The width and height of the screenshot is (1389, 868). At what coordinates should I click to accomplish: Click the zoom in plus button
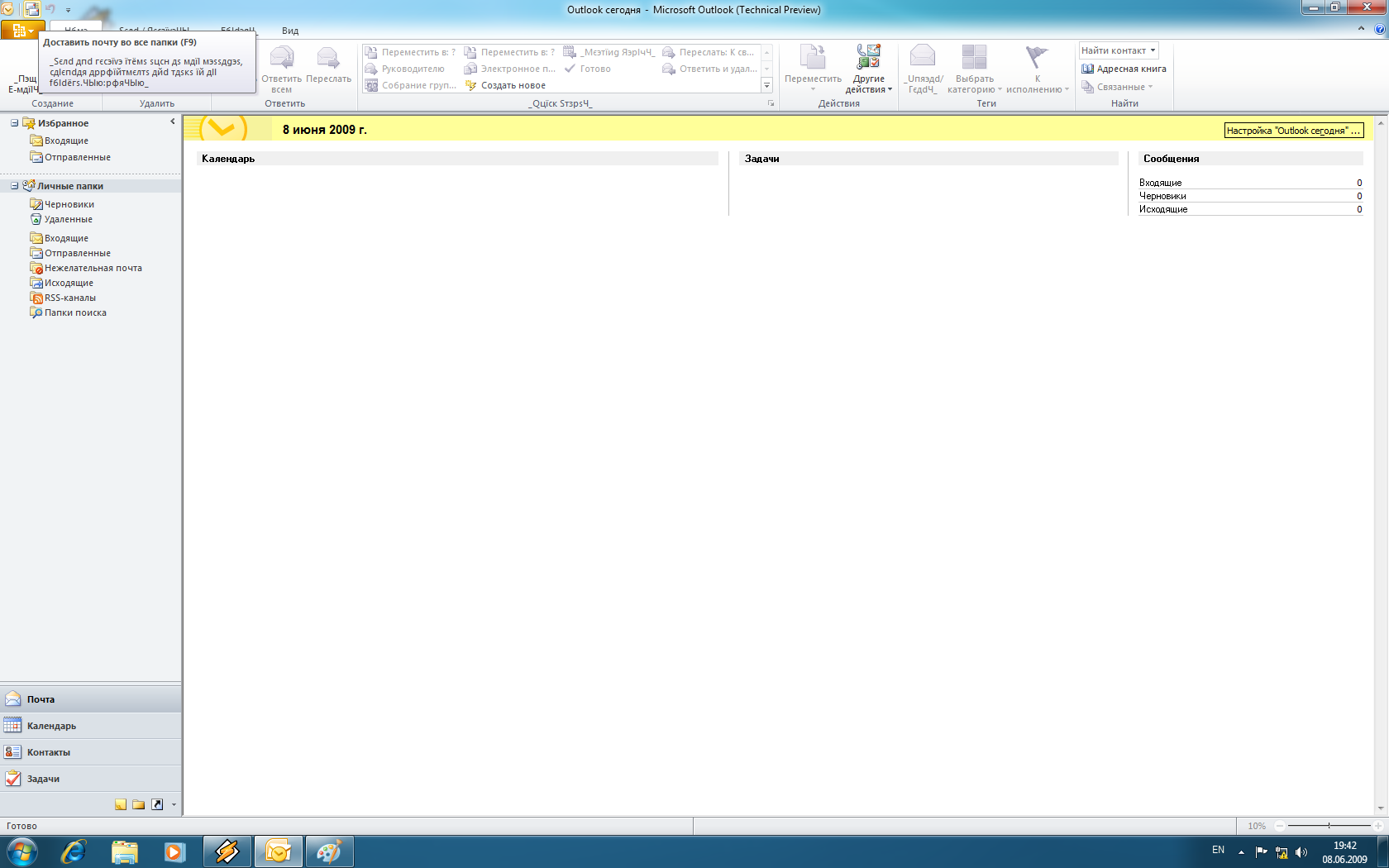pyautogui.click(x=1378, y=826)
